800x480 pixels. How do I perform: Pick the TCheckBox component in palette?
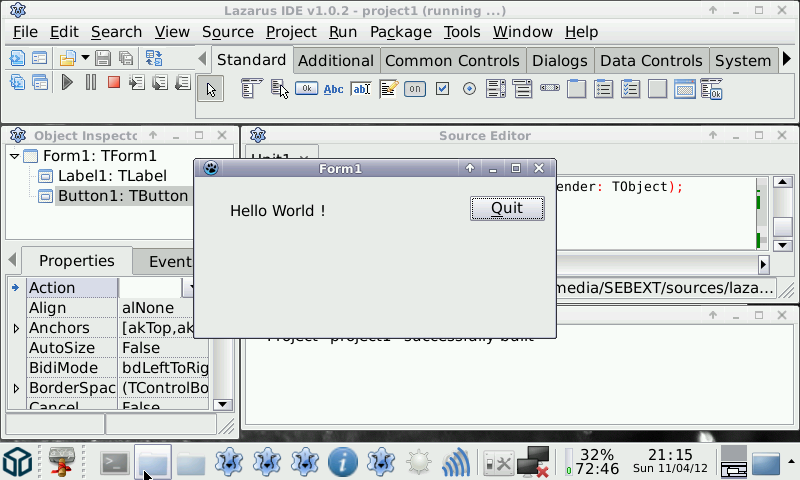tap(442, 90)
